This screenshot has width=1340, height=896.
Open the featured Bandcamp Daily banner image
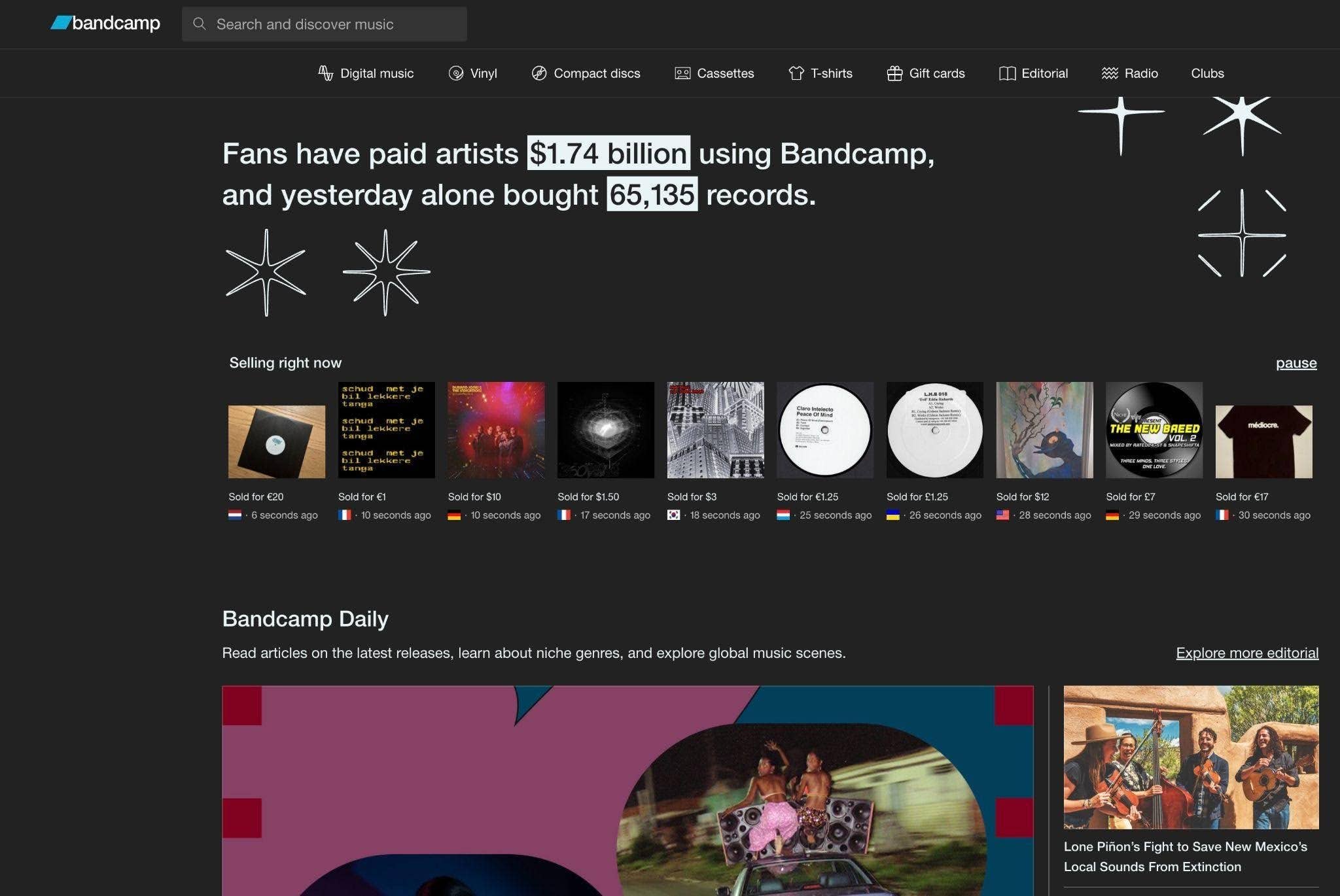point(628,791)
